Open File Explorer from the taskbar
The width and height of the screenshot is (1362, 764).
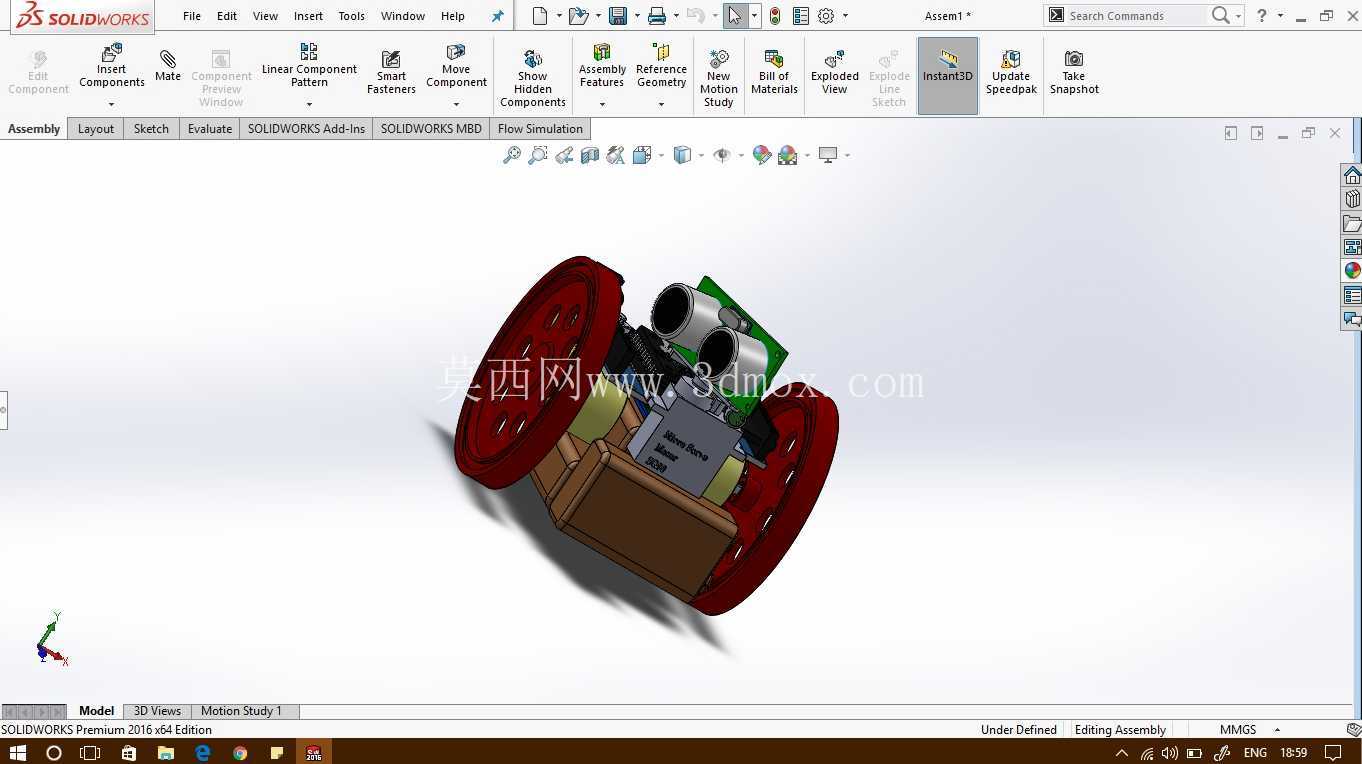click(165, 752)
